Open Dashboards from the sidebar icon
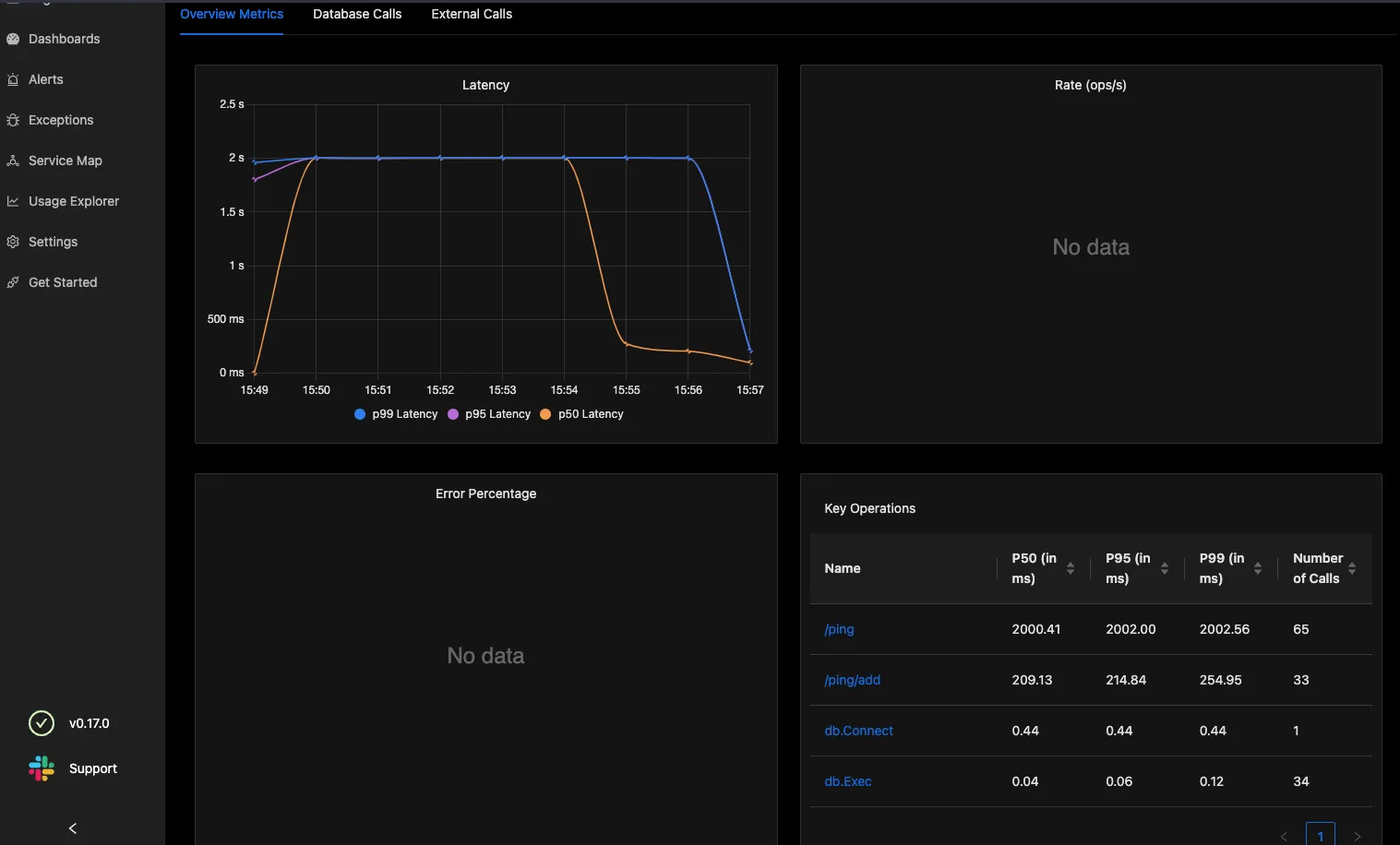This screenshot has width=1400, height=845. point(13,39)
